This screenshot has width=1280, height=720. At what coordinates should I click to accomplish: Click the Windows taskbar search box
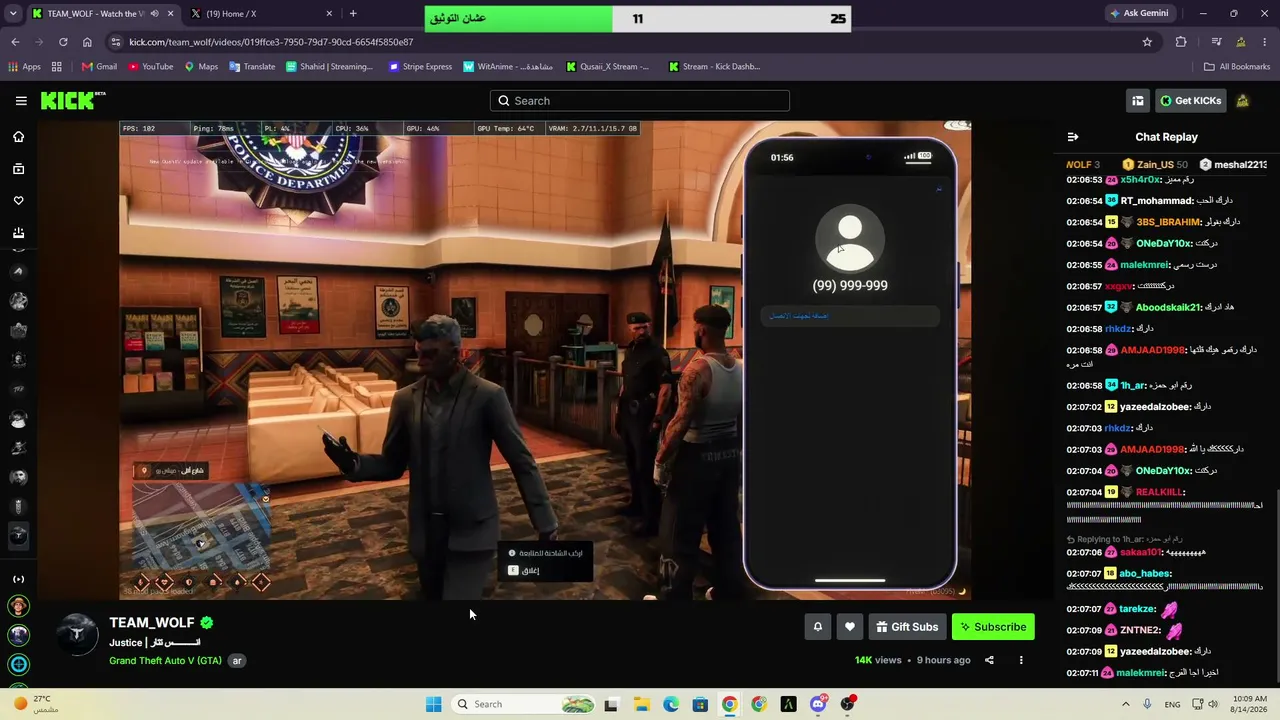pyautogui.click(x=522, y=704)
